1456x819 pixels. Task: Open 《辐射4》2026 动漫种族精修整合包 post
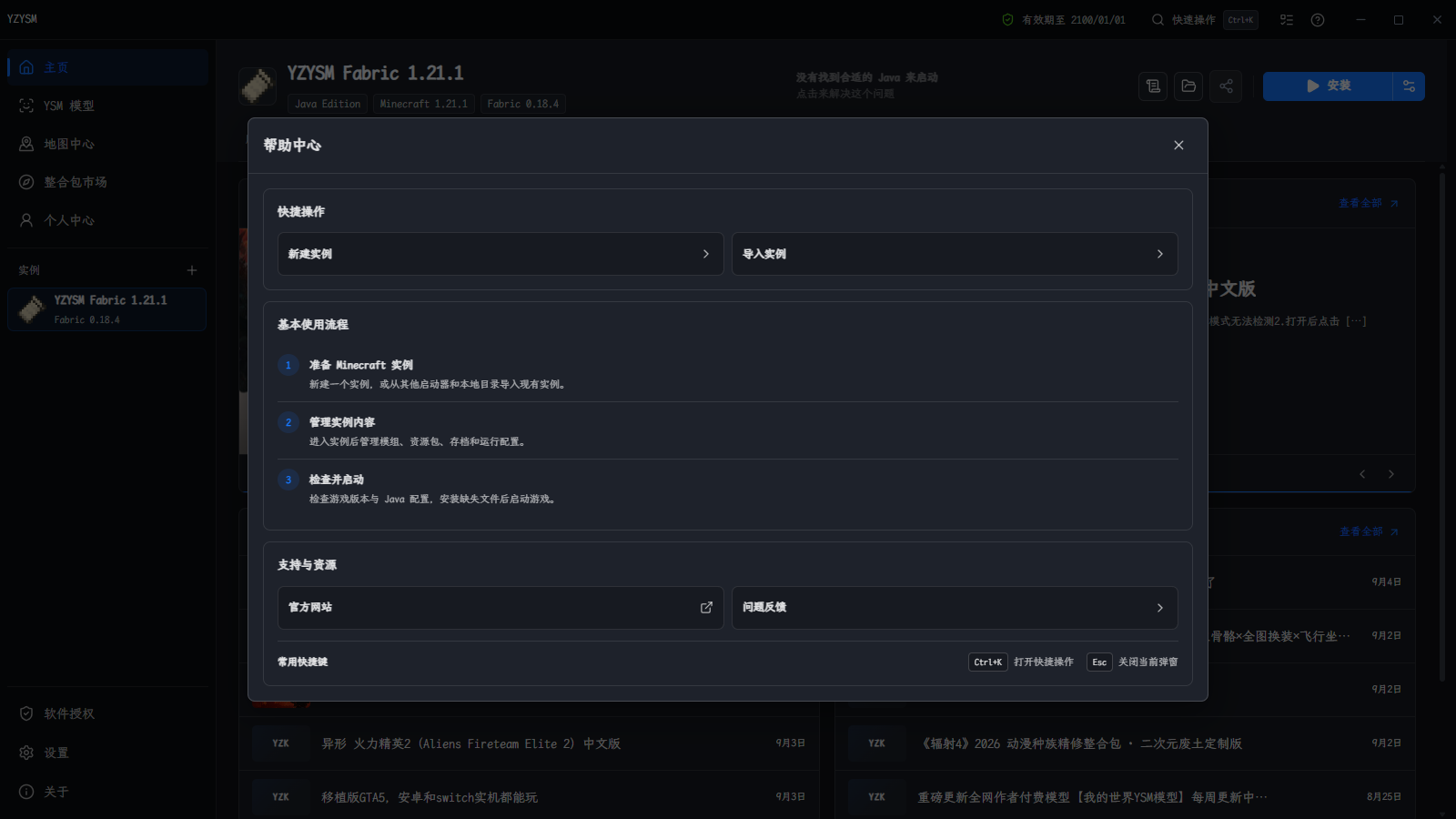1125,743
